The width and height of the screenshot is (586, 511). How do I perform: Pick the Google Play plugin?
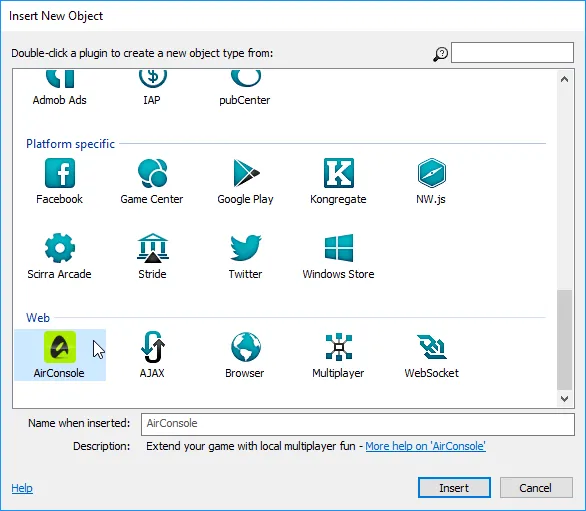coord(245,182)
